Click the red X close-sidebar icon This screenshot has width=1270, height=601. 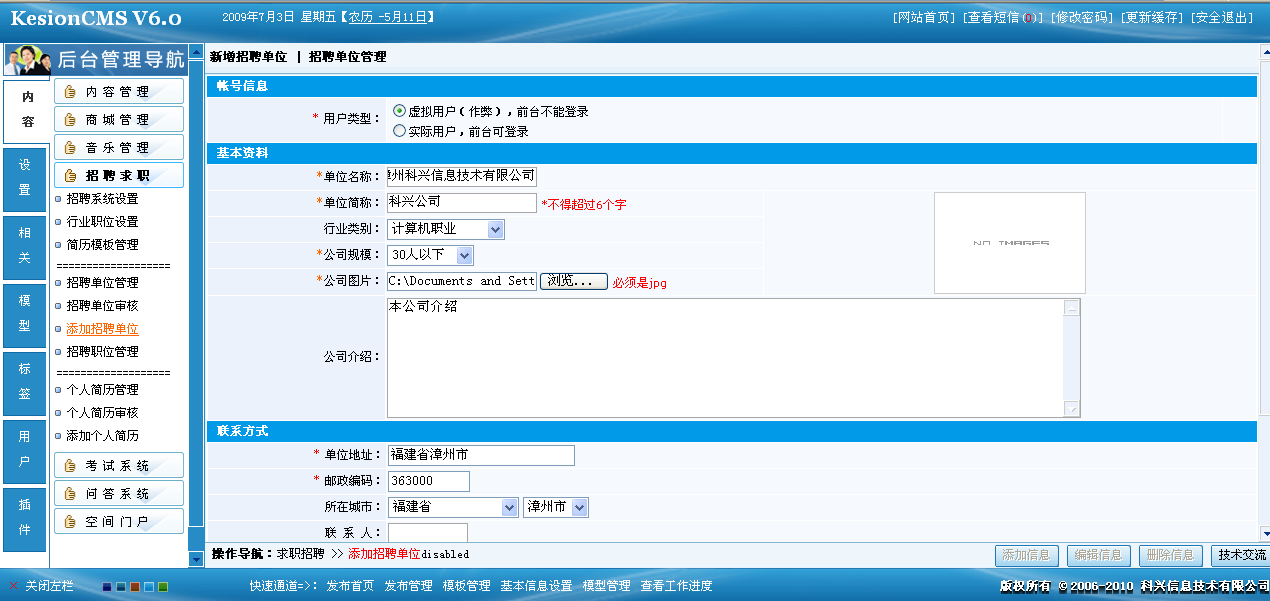[13, 586]
